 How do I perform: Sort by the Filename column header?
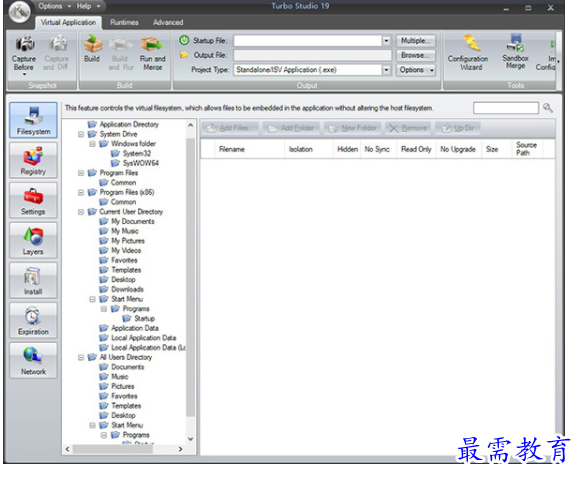(250, 149)
